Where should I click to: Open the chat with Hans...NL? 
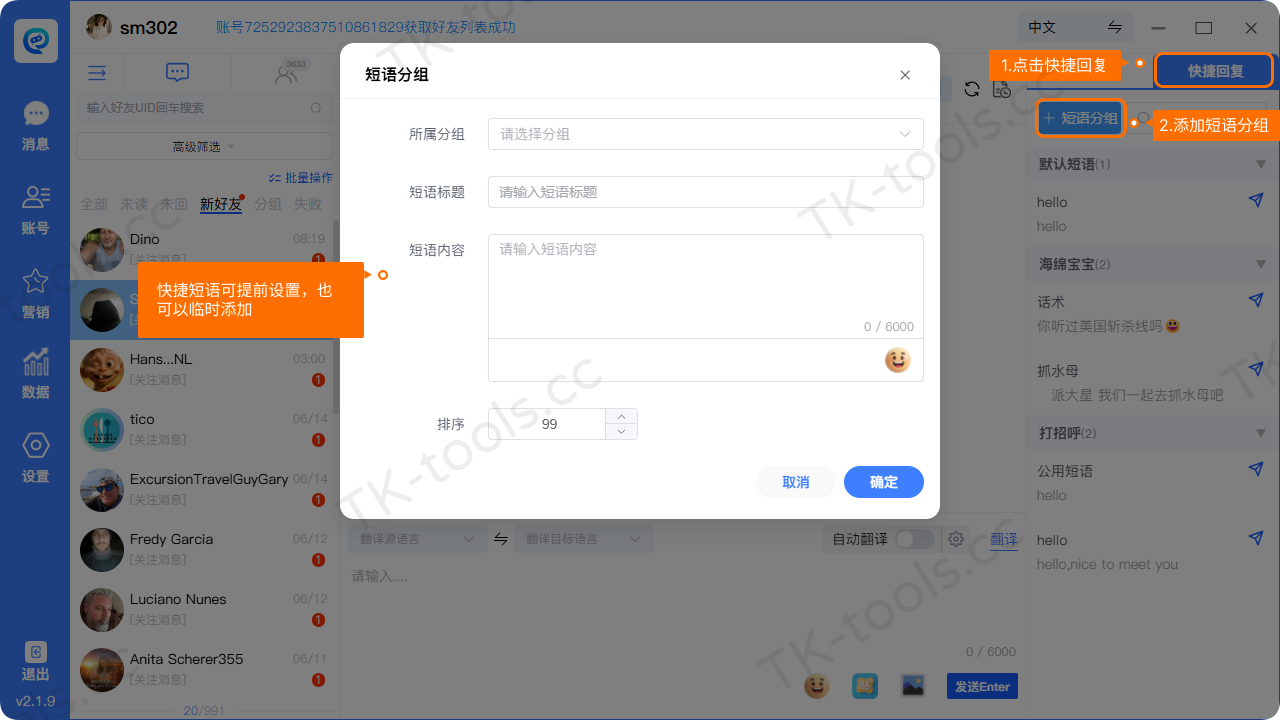204,370
